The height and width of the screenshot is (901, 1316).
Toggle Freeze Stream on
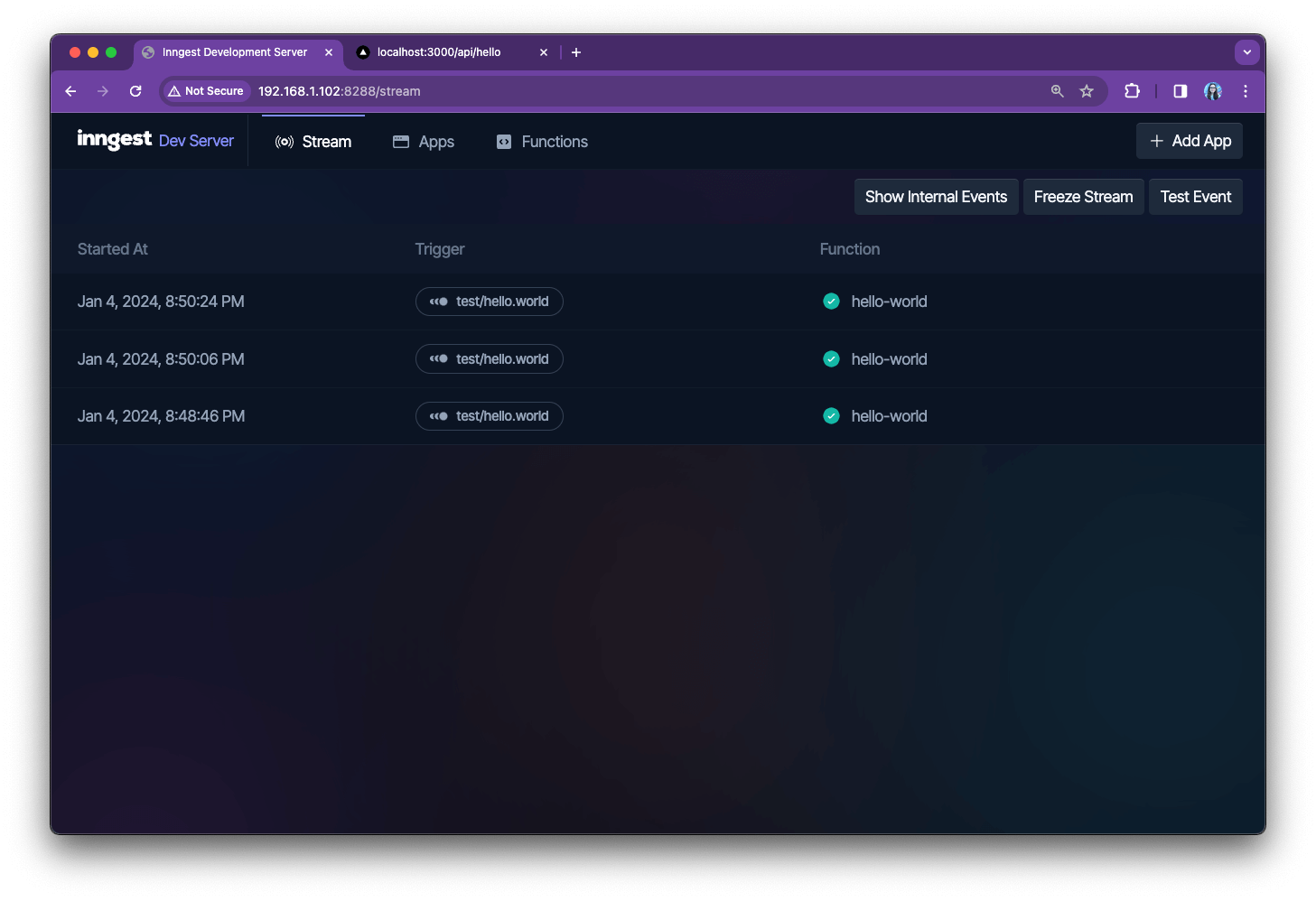pos(1083,196)
